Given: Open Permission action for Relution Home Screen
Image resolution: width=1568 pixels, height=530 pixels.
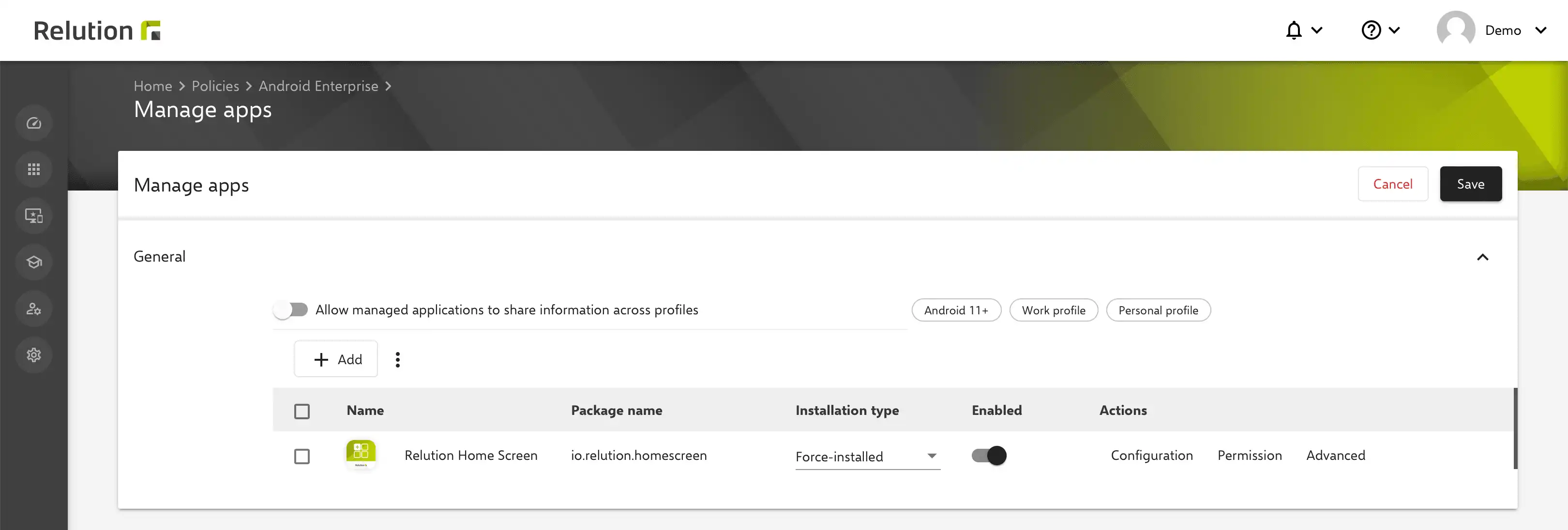Looking at the screenshot, I should pyautogui.click(x=1250, y=455).
